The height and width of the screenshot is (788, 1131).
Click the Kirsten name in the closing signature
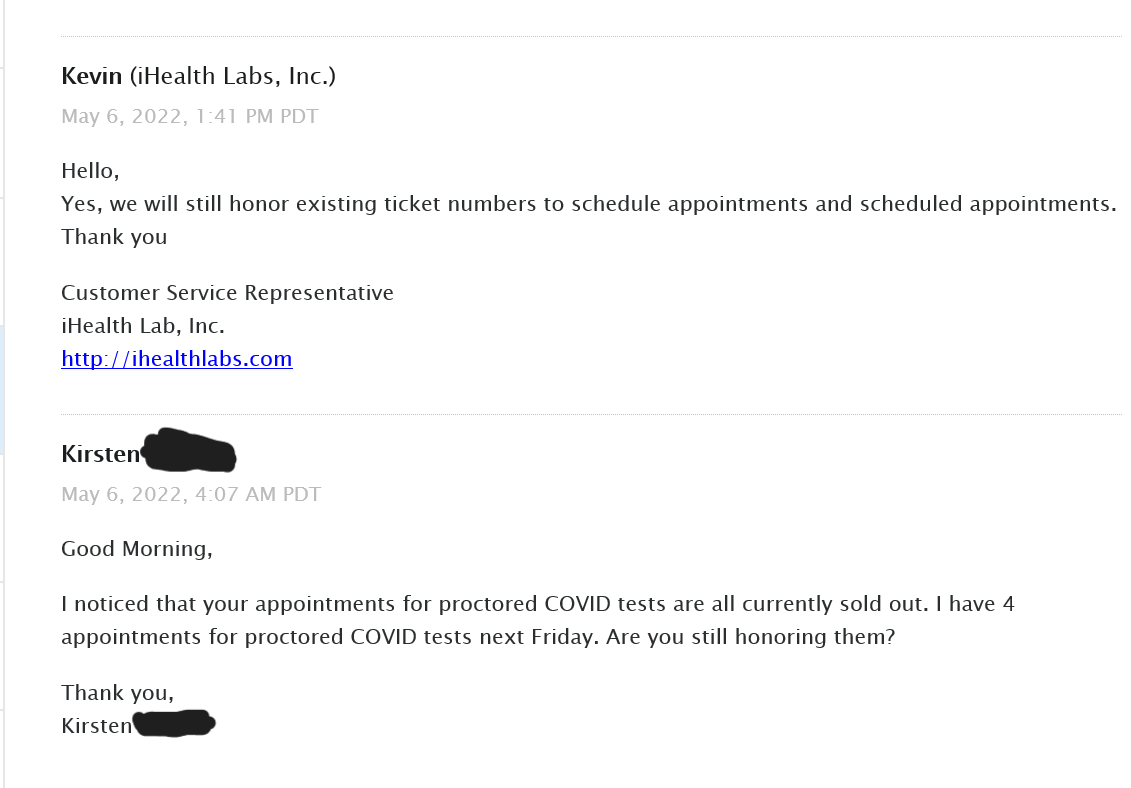[x=97, y=726]
